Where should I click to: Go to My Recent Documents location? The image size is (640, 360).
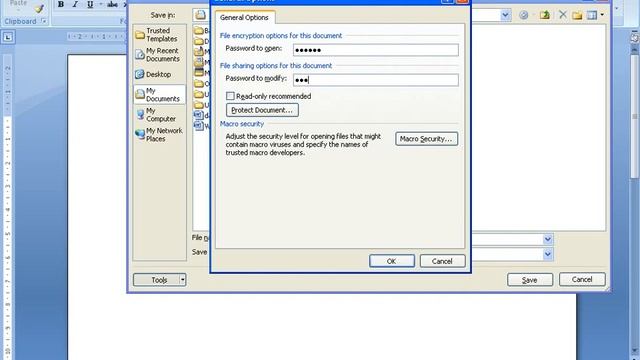(x=159, y=55)
